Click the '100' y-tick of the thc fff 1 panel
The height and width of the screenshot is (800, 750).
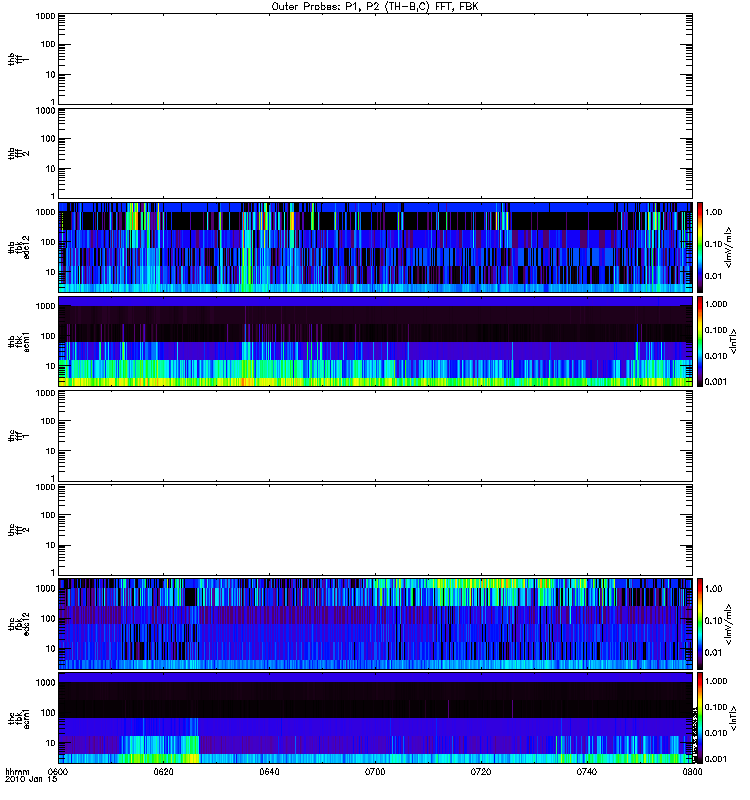pos(48,421)
